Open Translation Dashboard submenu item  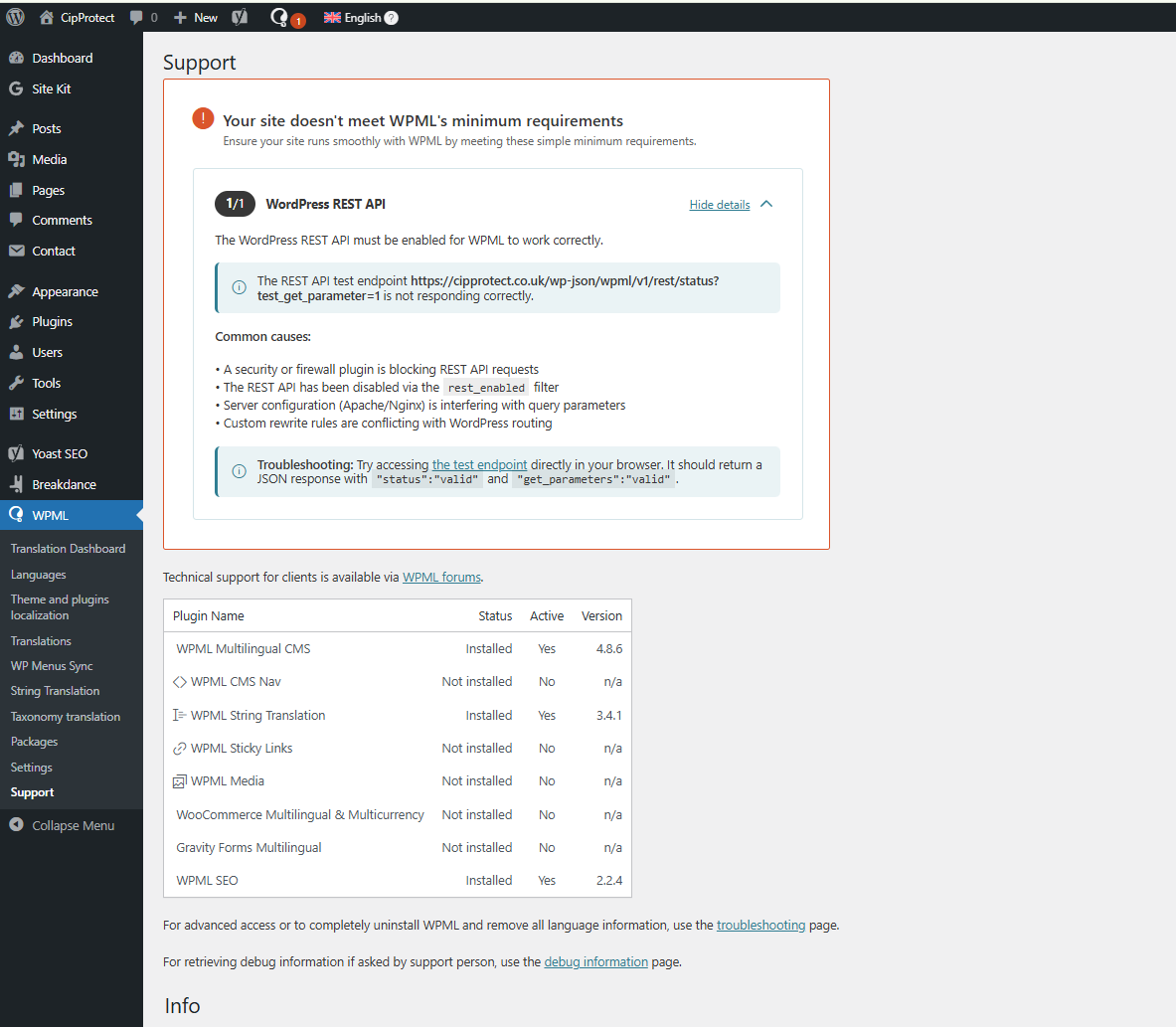(x=69, y=549)
